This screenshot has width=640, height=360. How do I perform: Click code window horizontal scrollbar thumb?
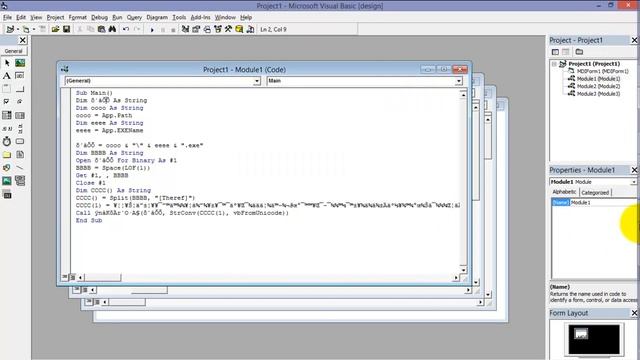coord(102,278)
